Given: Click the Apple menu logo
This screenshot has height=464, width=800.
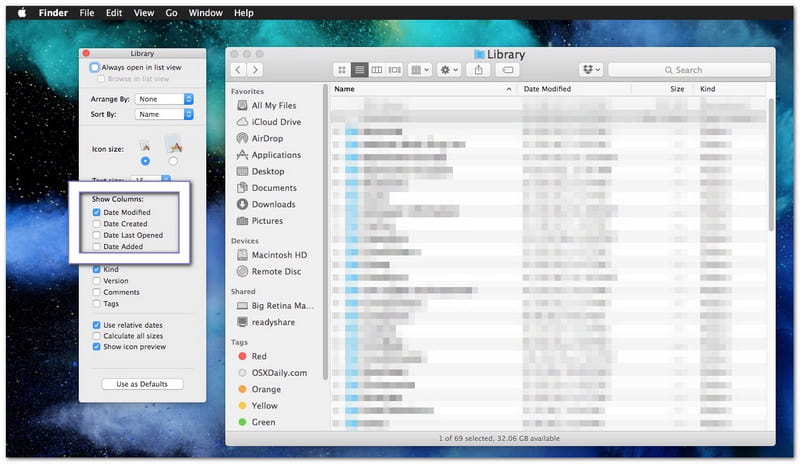Looking at the screenshot, I should (x=22, y=13).
